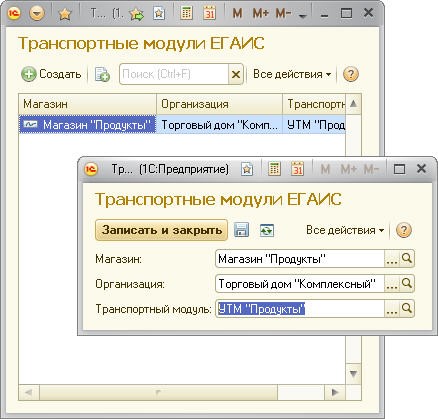The image size is (438, 419).
Task: Minimize the back list window
Action: (x=324, y=15)
